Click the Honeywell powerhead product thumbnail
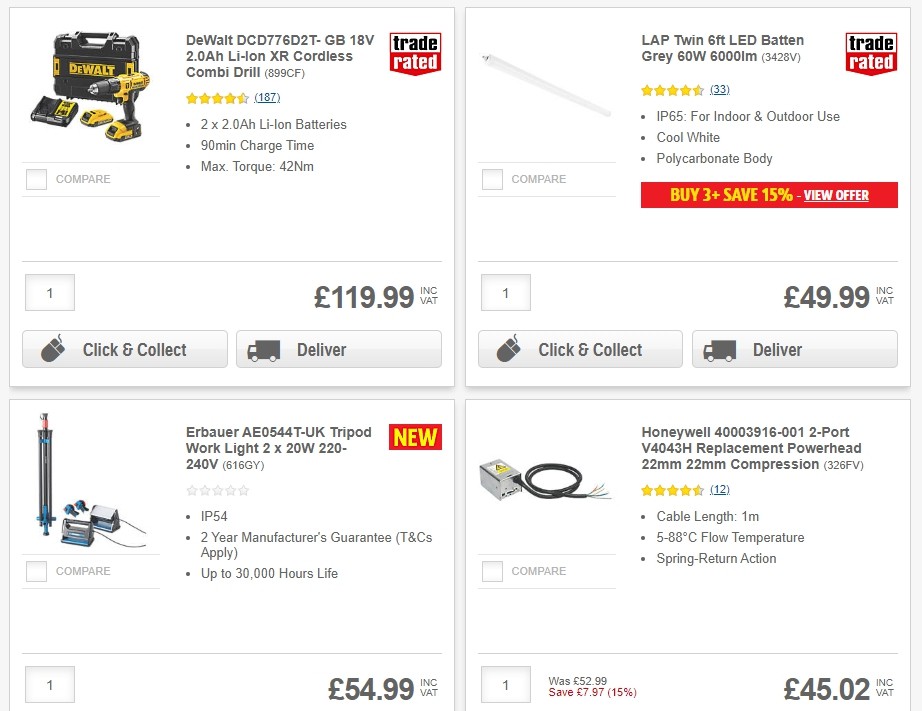Viewport: 922px width, 711px height. tap(548, 478)
